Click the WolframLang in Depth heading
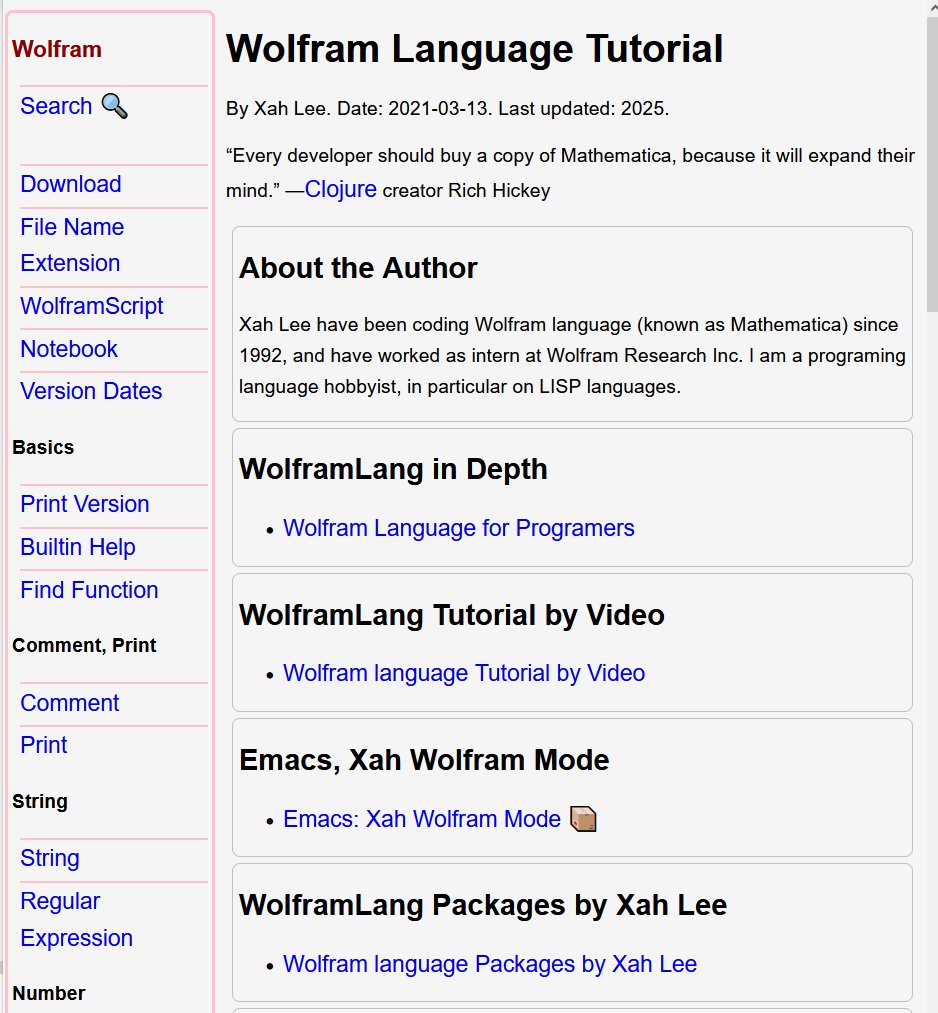 (393, 469)
